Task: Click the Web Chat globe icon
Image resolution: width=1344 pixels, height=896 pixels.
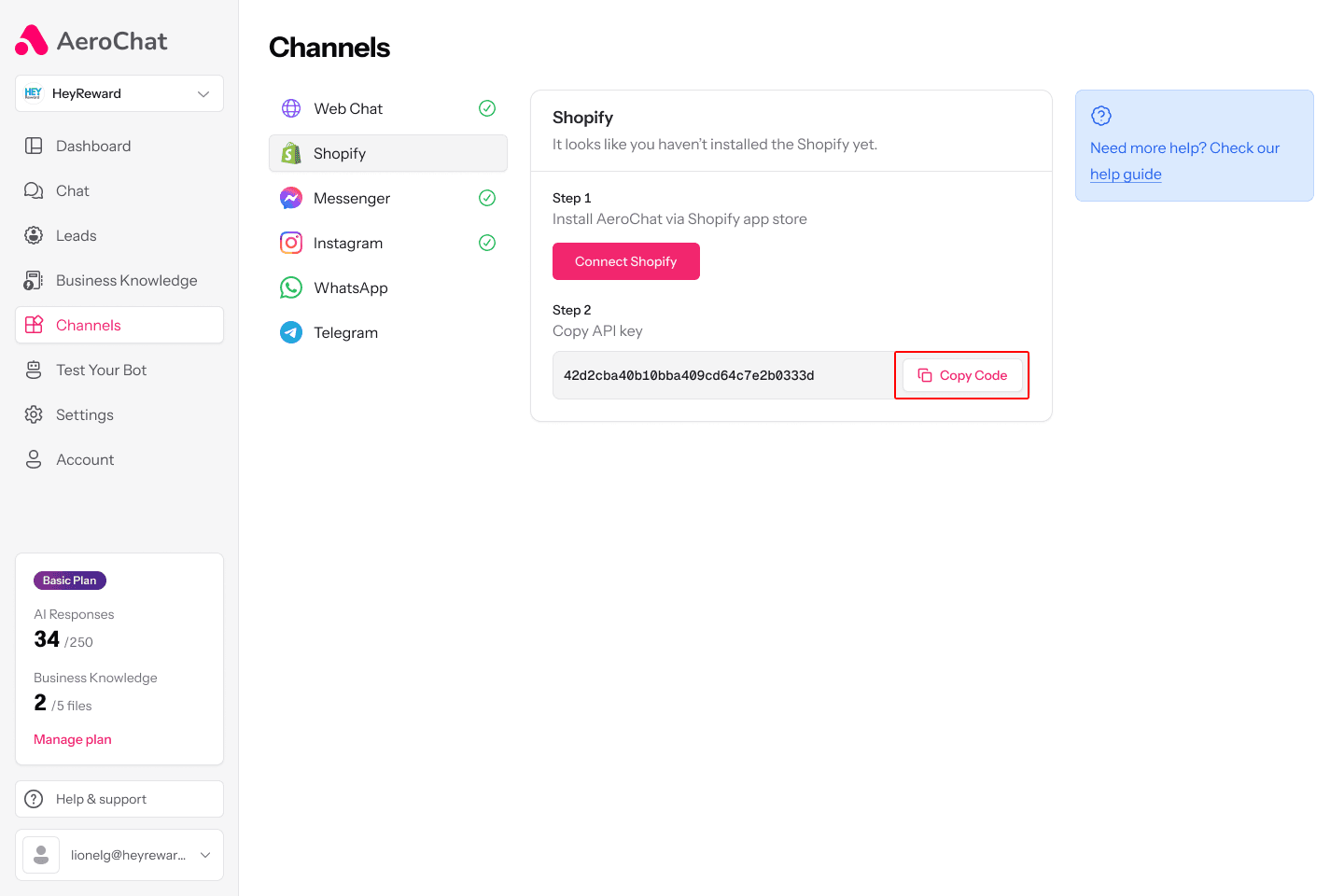Action: pos(291,108)
